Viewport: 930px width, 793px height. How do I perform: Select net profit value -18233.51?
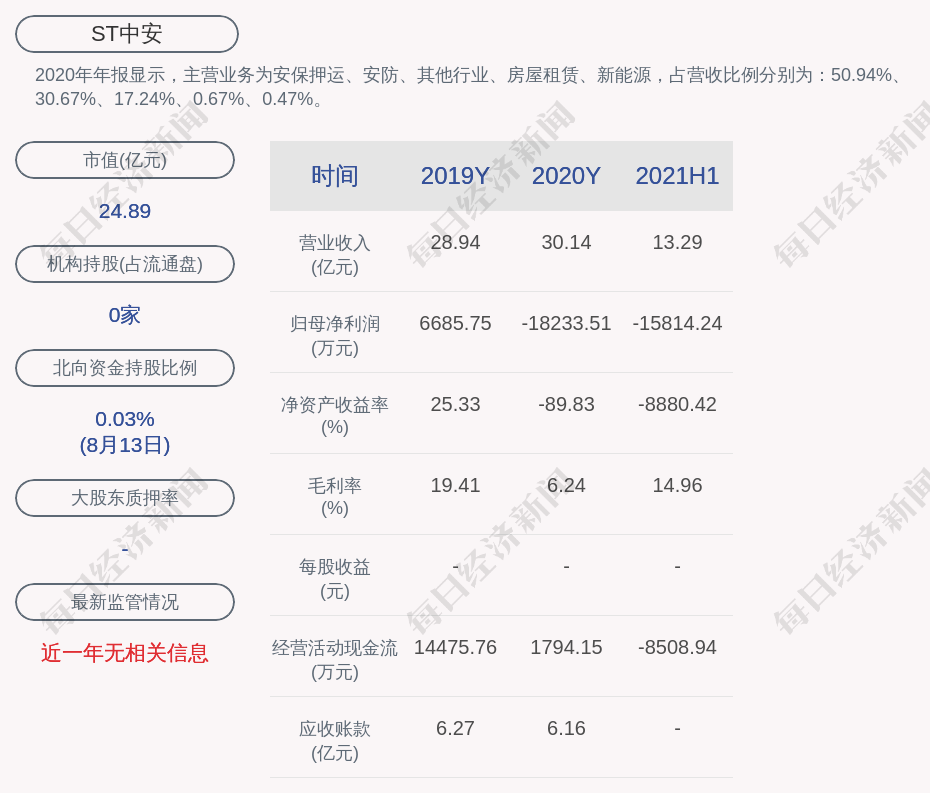point(566,323)
